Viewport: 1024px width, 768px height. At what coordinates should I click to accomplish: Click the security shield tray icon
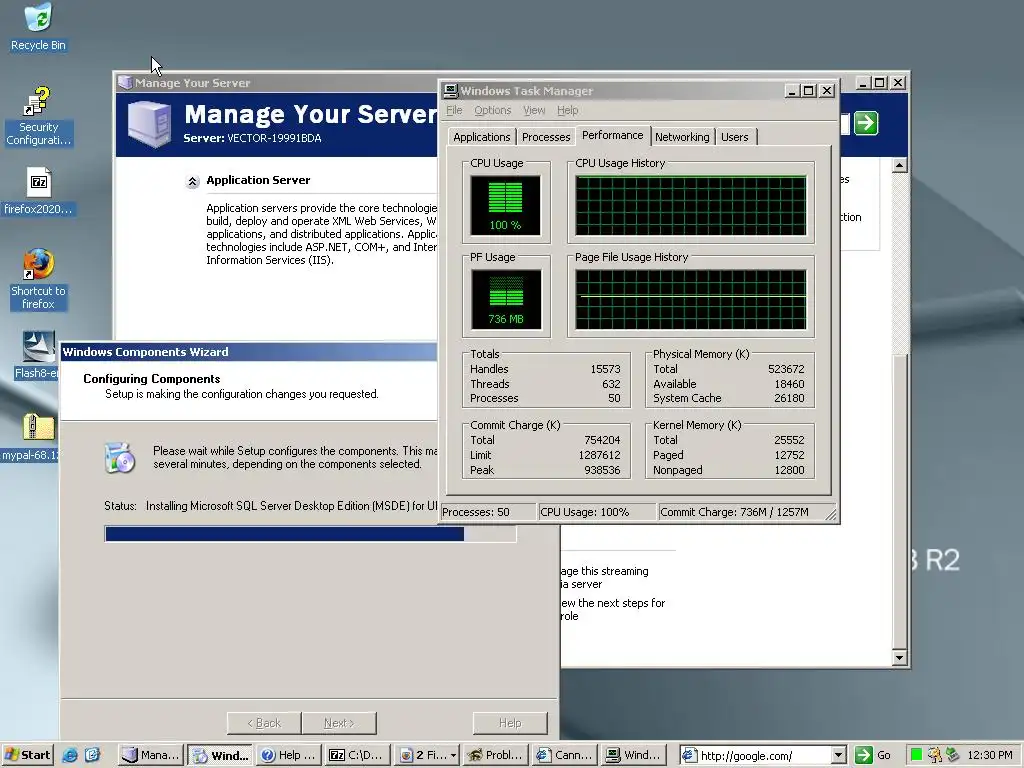[935, 755]
